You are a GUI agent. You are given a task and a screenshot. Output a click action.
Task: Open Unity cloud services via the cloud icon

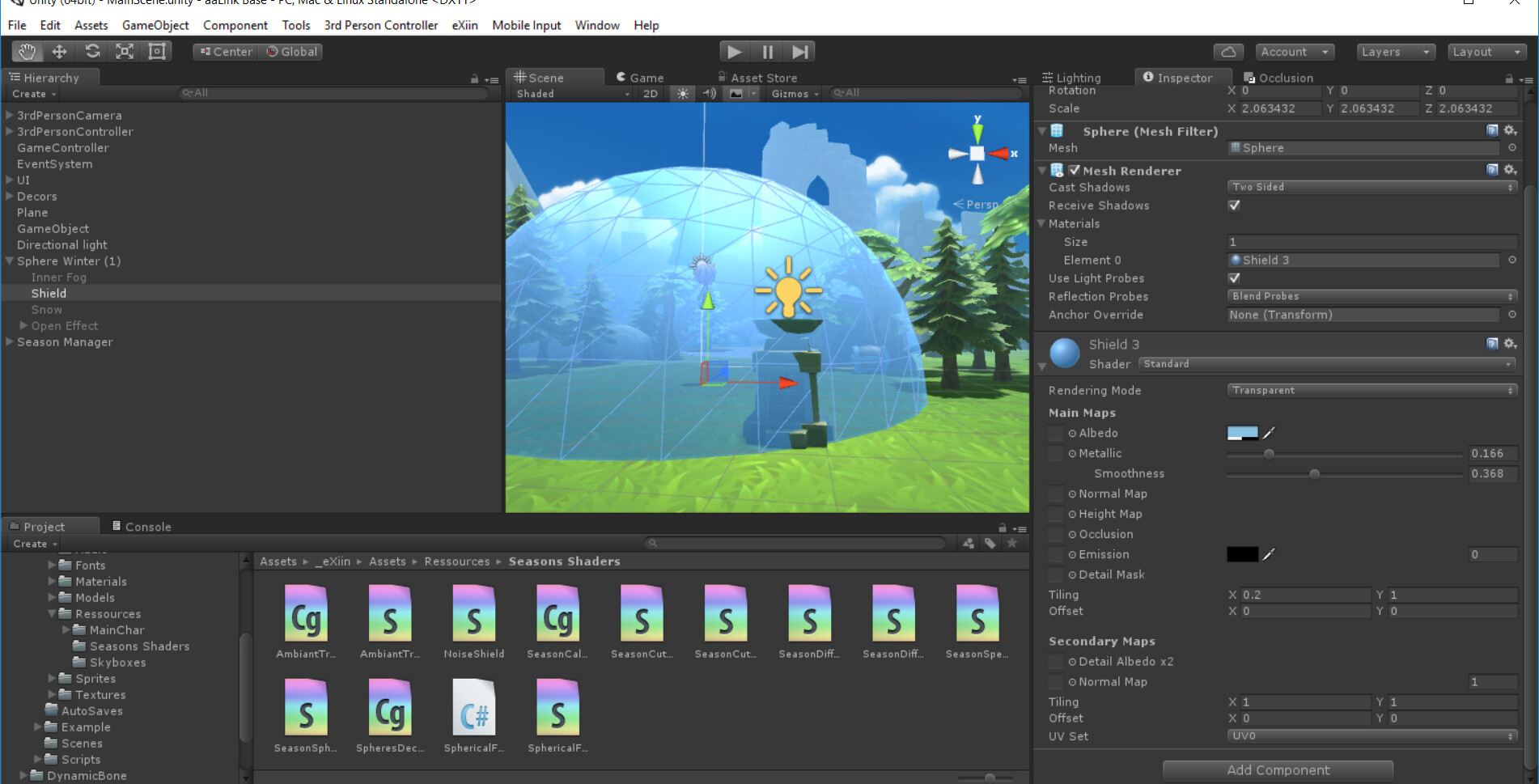[1228, 51]
